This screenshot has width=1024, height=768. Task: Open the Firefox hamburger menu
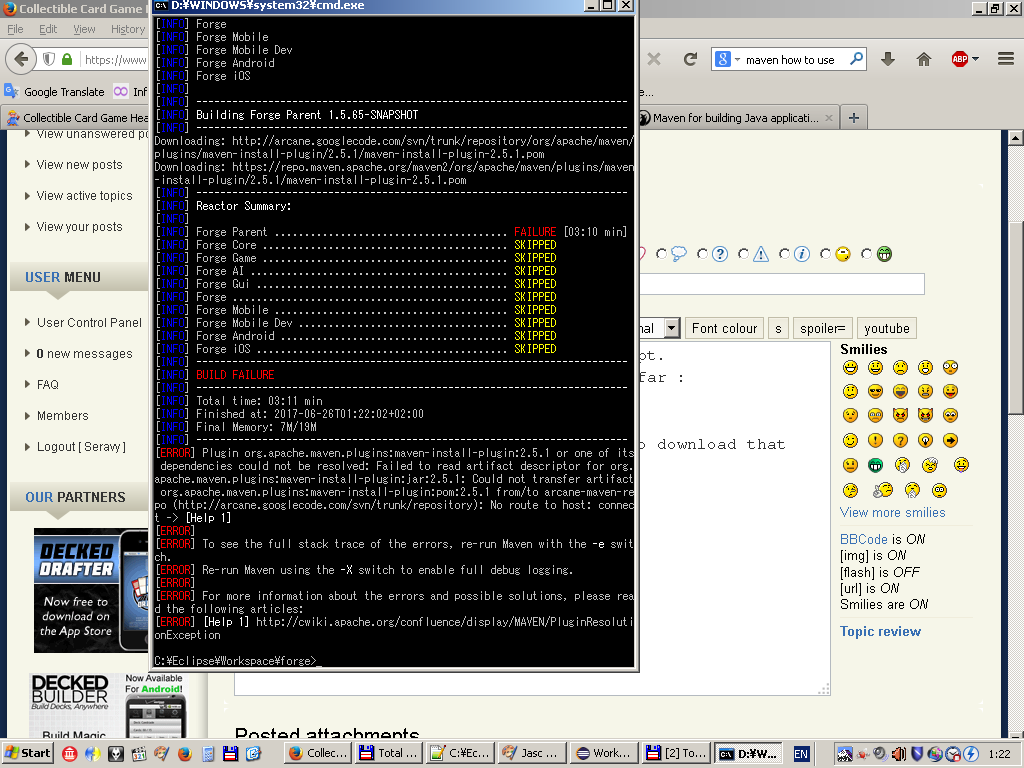1006,59
